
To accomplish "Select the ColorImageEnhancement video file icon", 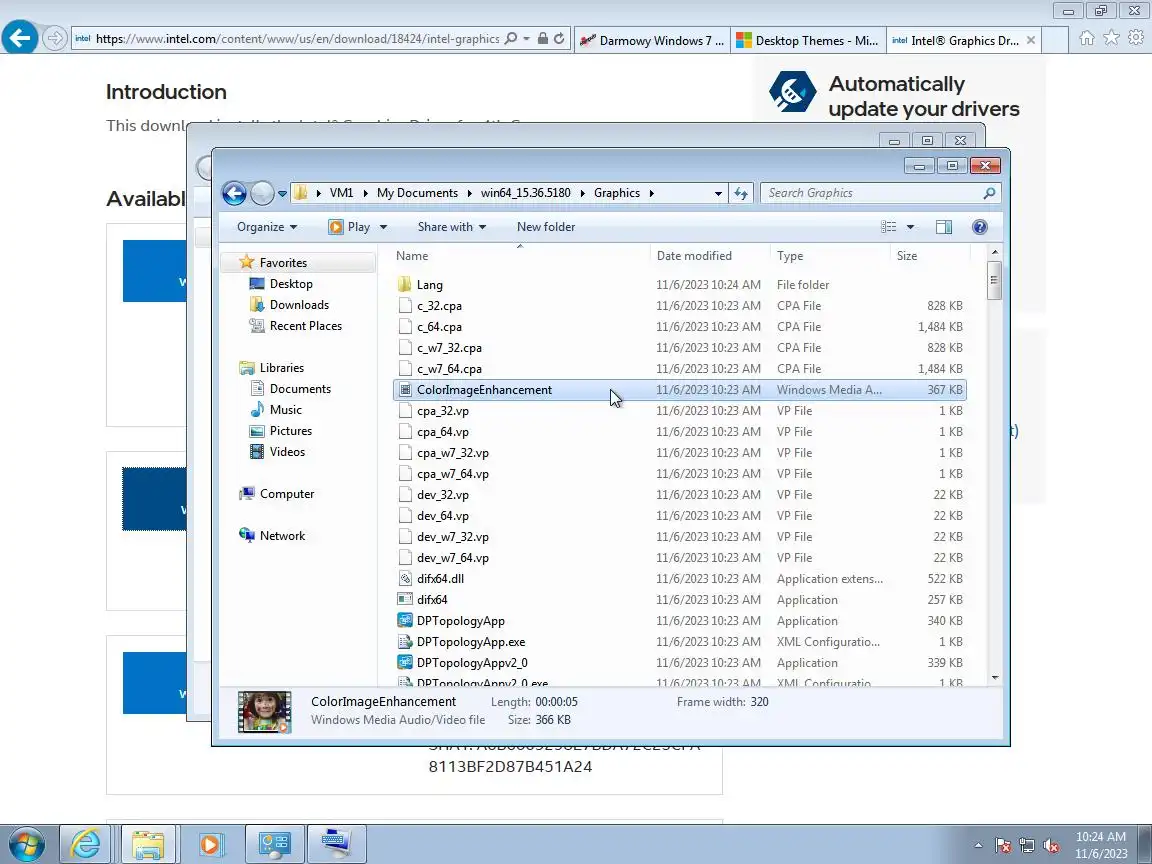I will tap(405, 390).
